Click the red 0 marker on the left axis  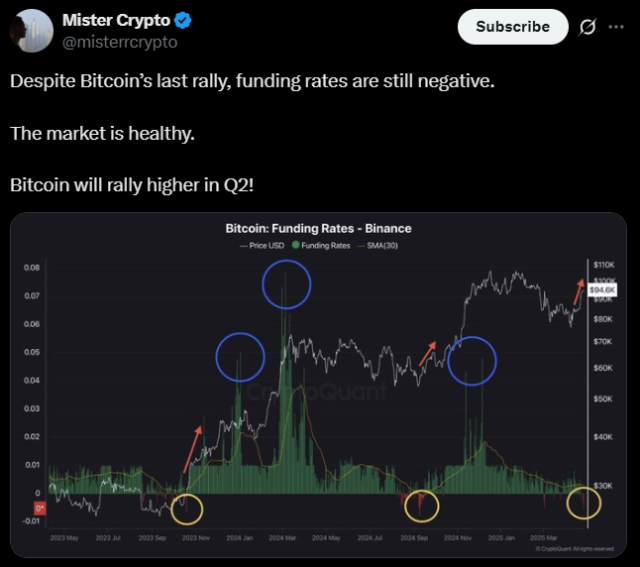pyautogui.click(x=40, y=509)
